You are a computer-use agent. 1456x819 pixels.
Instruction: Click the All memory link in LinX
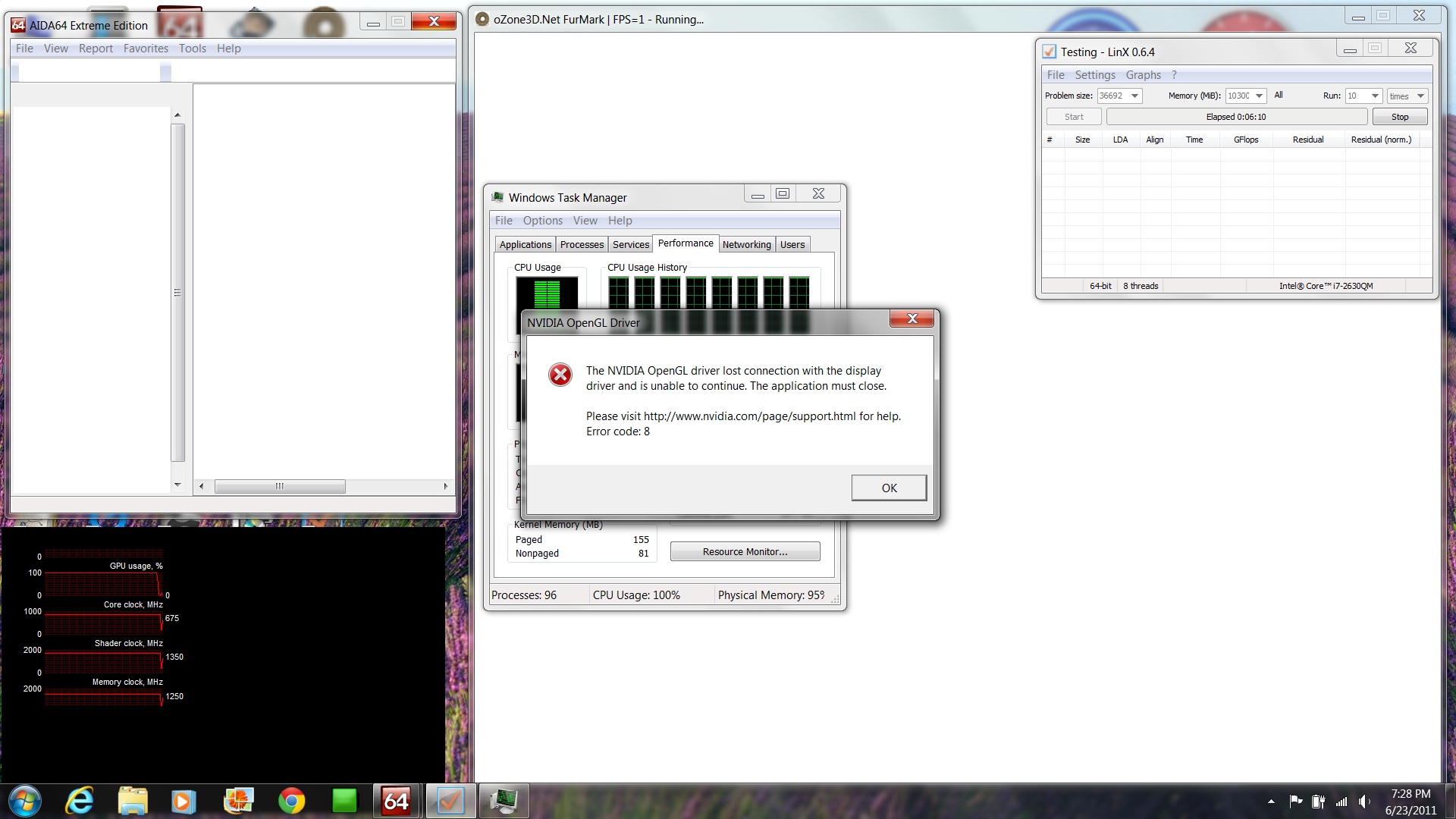coord(1279,95)
